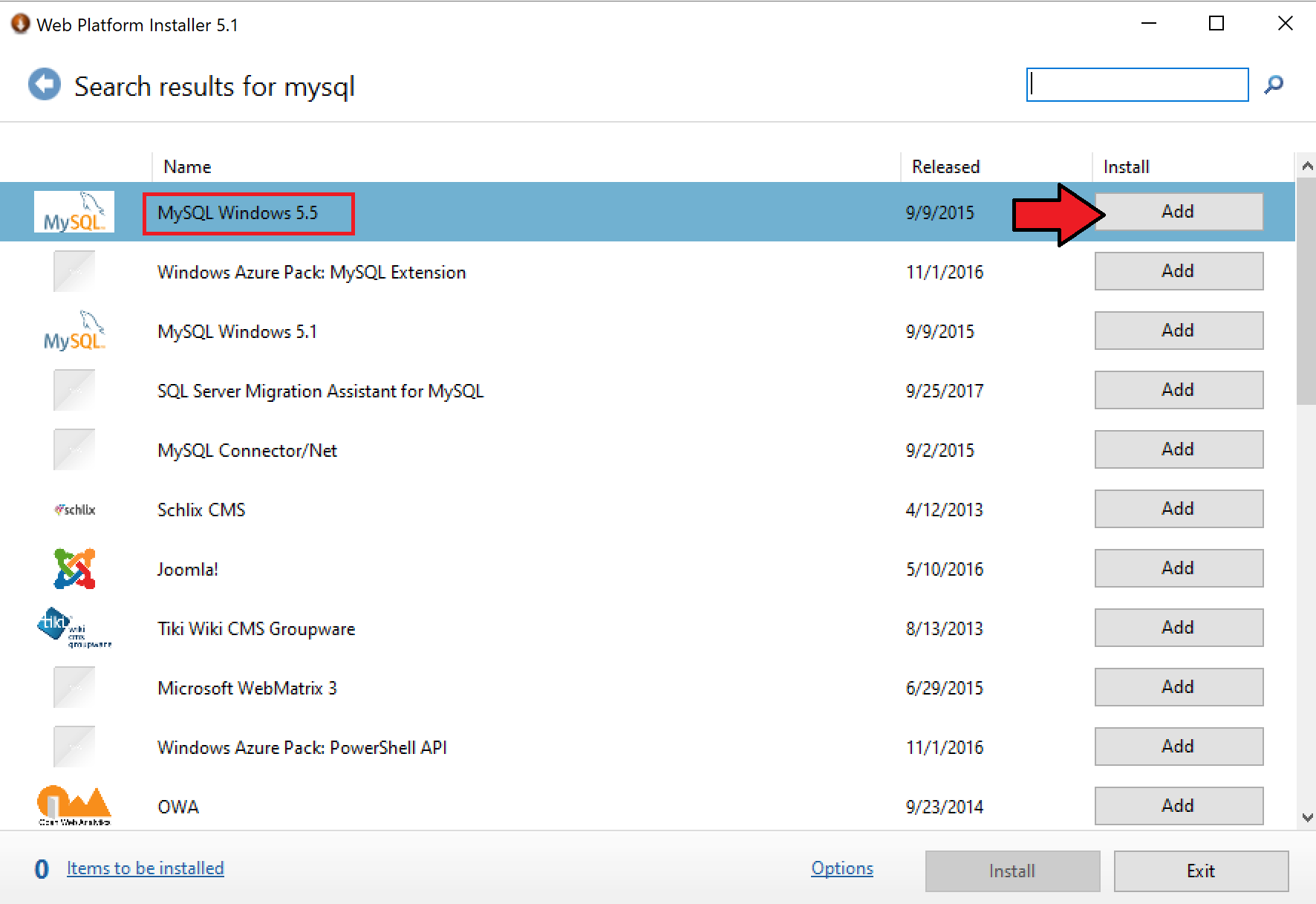The image size is (1316, 904).
Task: Click the 9/2/2015 release date
Action: point(940,451)
